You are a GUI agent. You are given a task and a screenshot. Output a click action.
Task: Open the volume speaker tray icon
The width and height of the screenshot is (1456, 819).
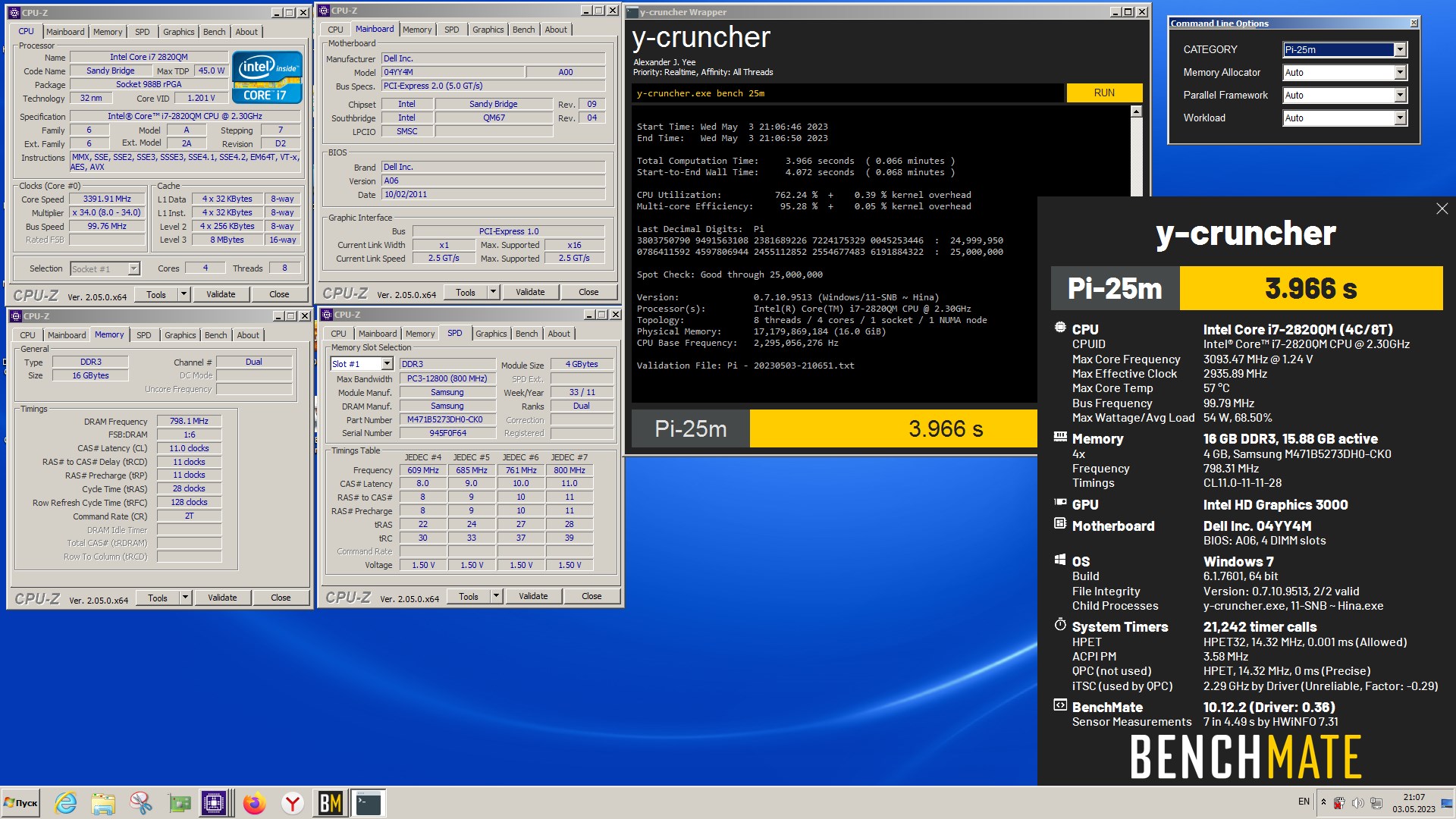click(x=1357, y=802)
